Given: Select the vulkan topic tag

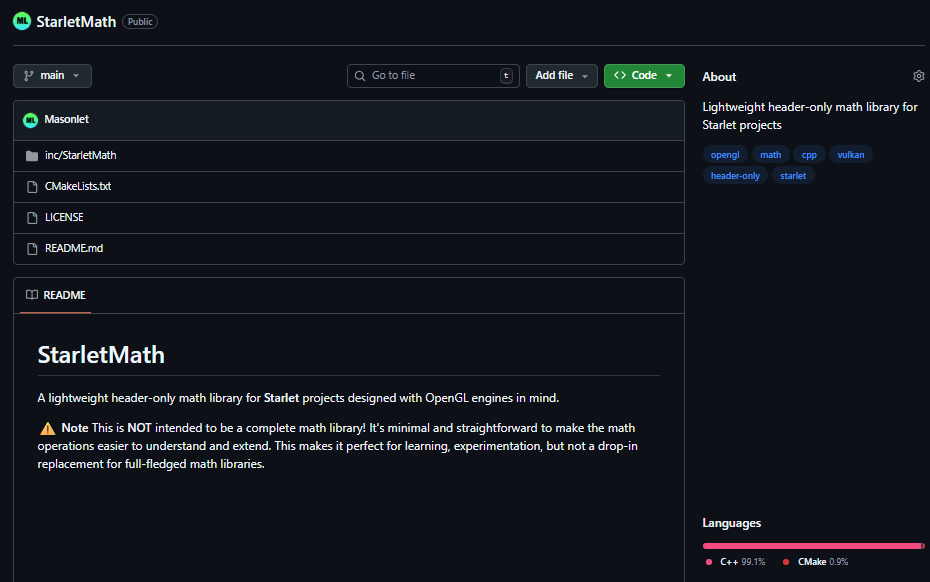Looking at the screenshot, I should (850, 154).
